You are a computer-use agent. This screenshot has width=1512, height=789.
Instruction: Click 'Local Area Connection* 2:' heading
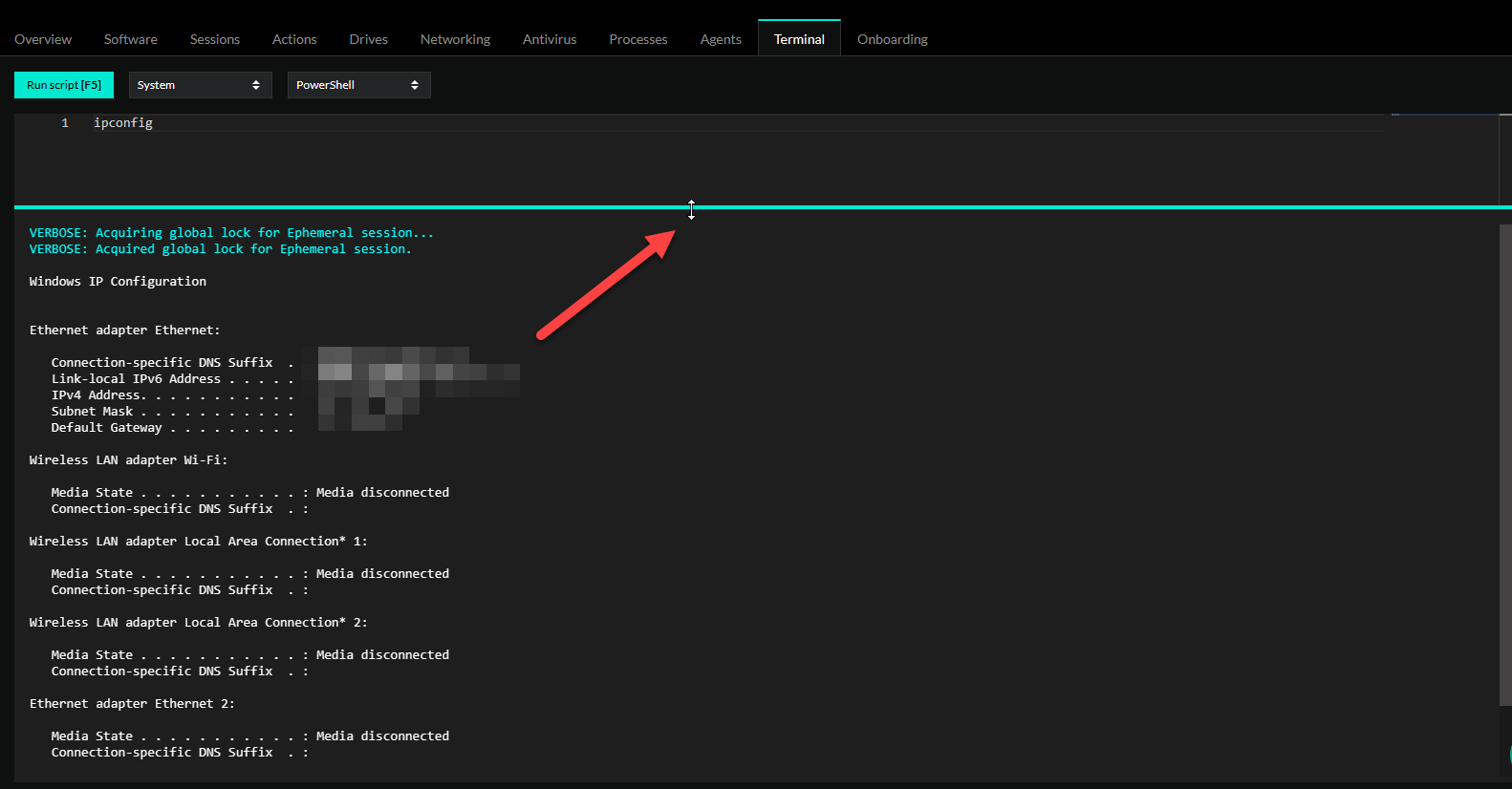coord(198,623)
